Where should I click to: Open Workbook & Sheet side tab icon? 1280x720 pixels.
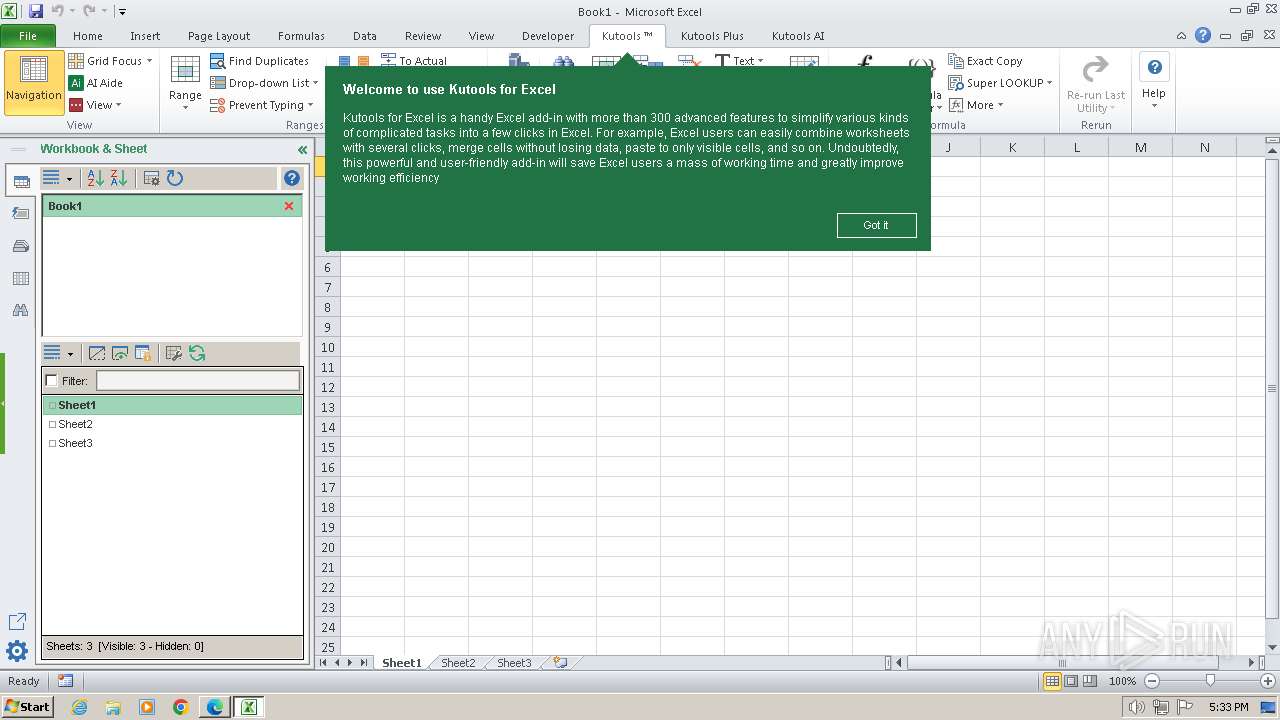20,182
